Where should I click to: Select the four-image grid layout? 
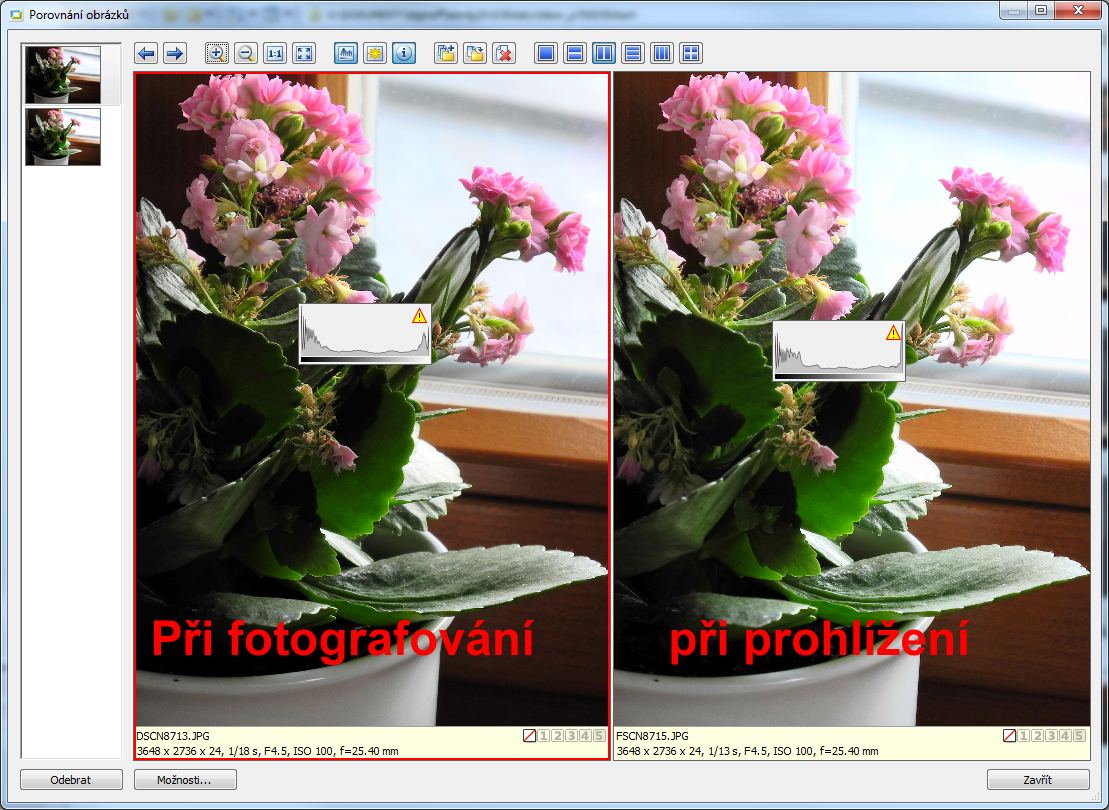[x=691, y=53]
